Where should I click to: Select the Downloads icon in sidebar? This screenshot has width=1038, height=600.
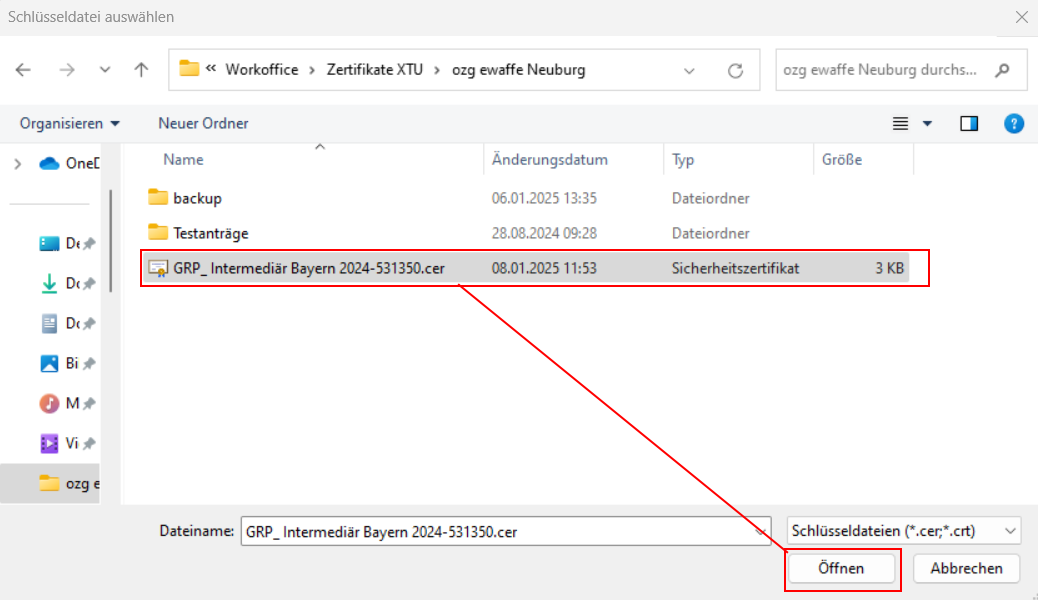[x=49, y=283]
